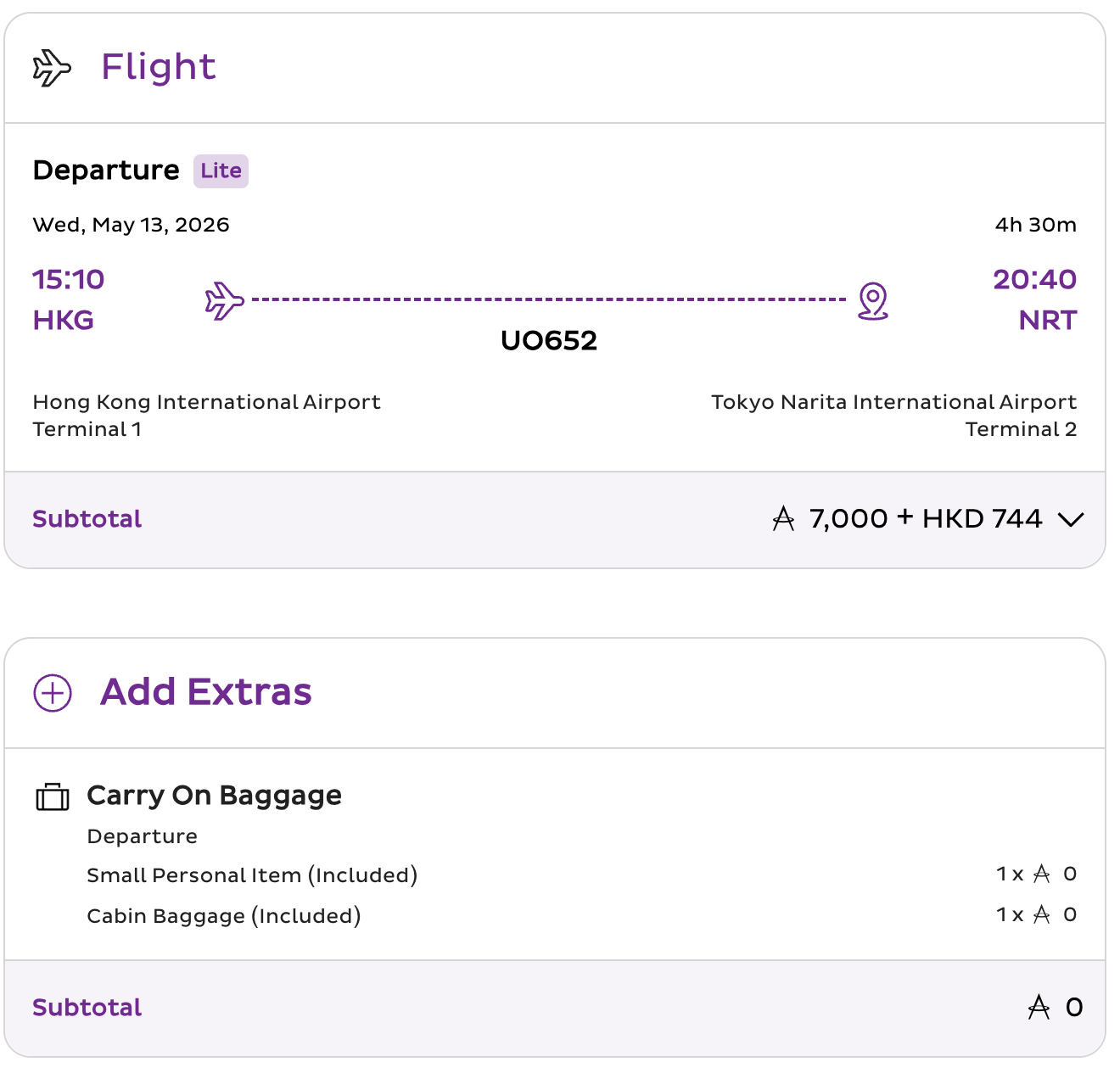Toggle the Lite fare badge
The image size is (1120, 1073).
click(220, 170)
